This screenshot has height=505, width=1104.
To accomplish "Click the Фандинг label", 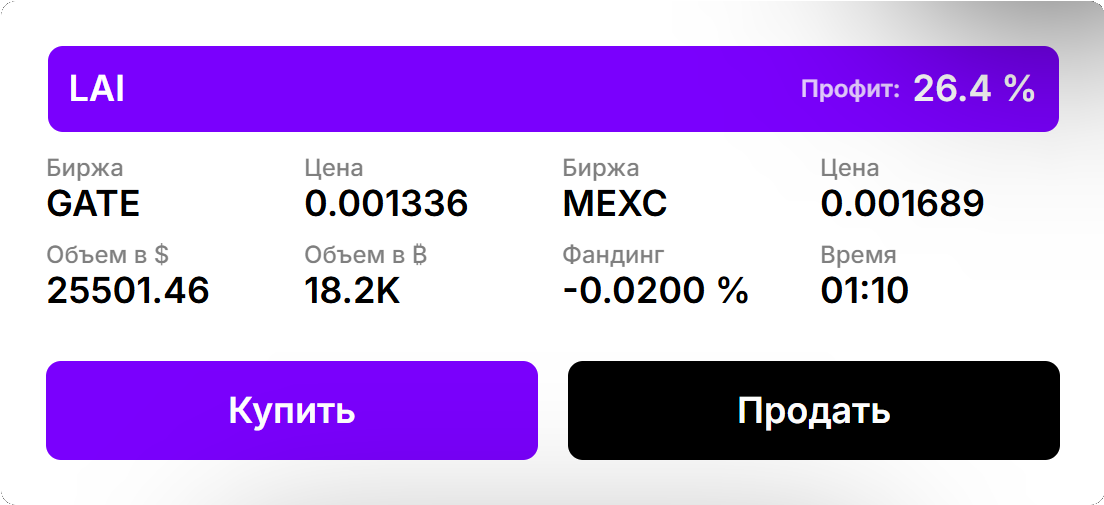I will [x=613, y=254].
